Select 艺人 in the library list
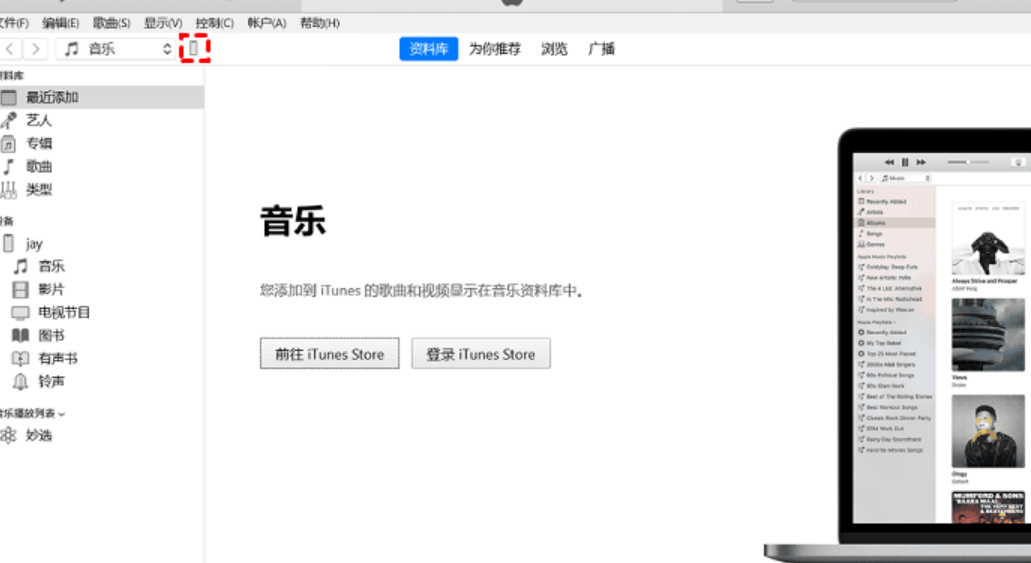1031x563 pixels. pos(39,120)
